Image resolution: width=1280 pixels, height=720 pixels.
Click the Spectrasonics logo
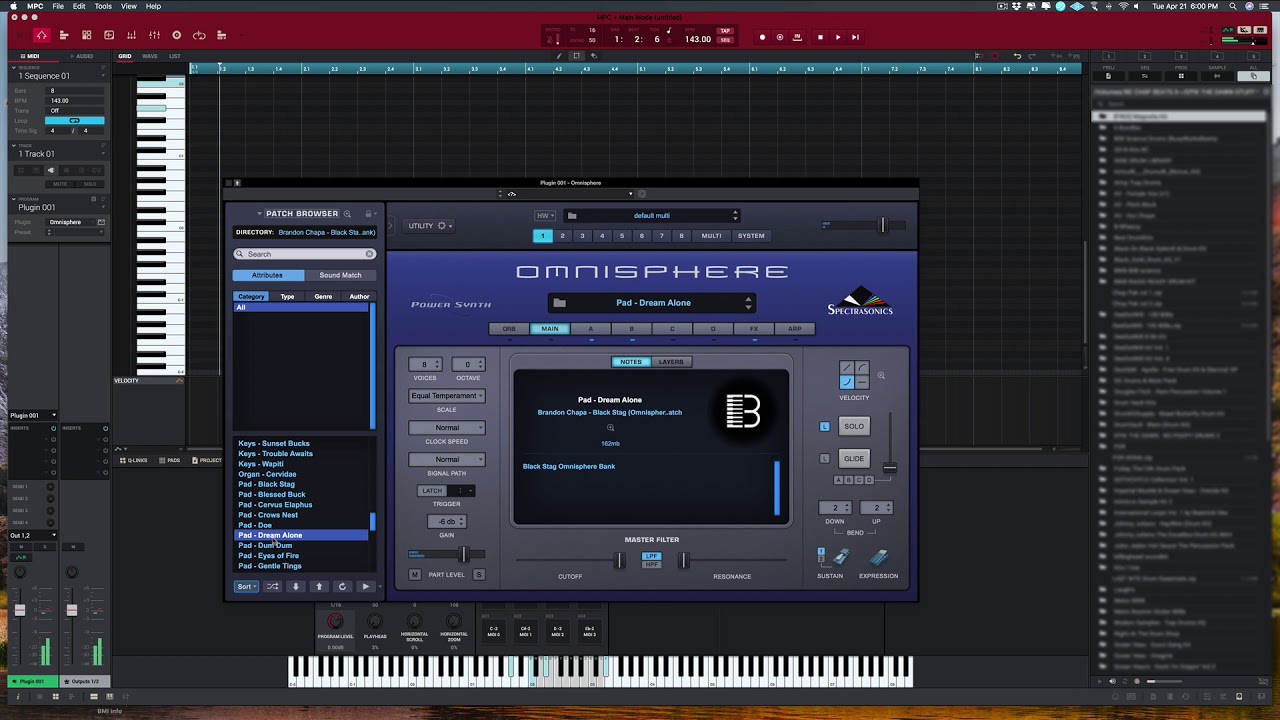(x=860, y=301)
